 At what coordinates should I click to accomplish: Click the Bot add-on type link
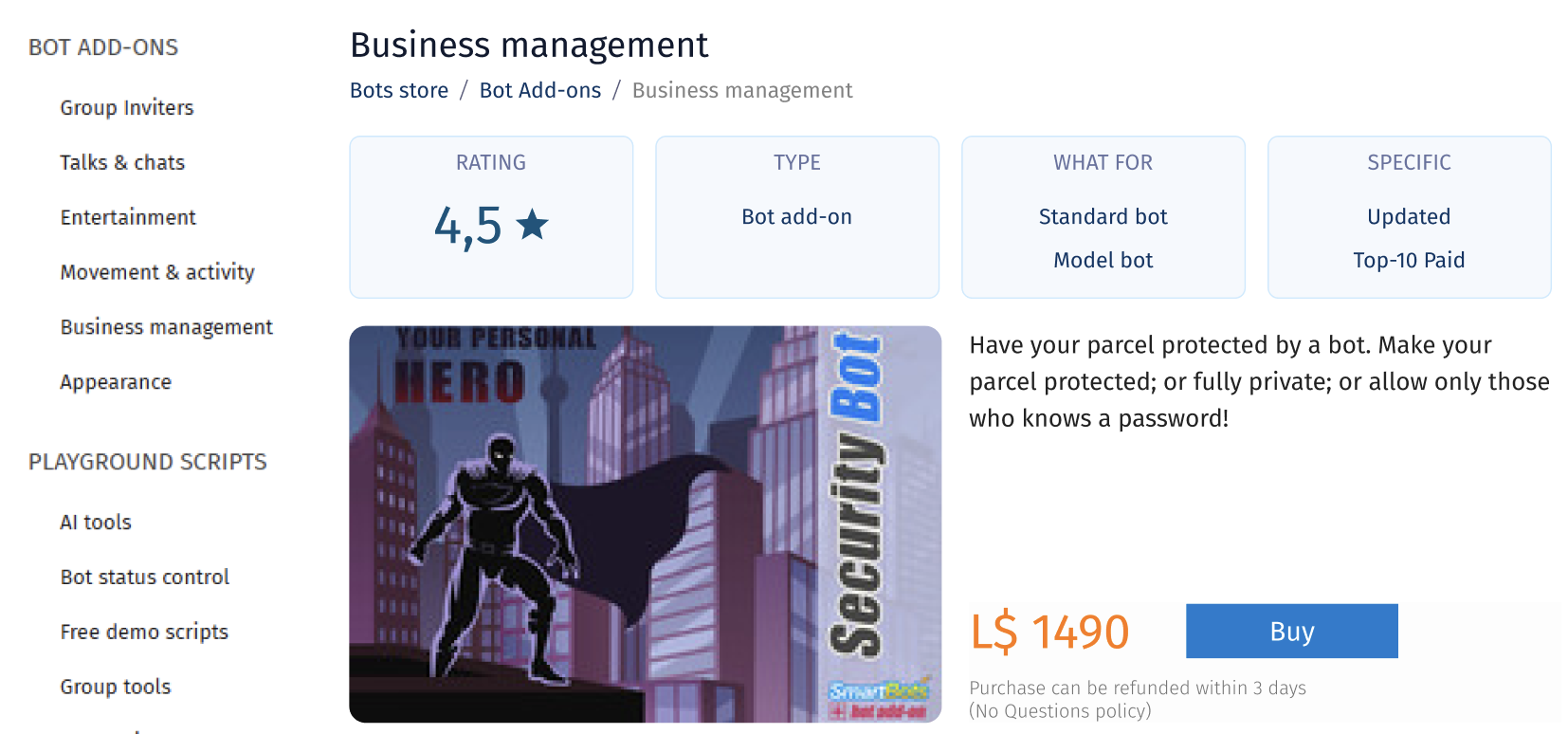pyautogui.click(x=796, y=217)
